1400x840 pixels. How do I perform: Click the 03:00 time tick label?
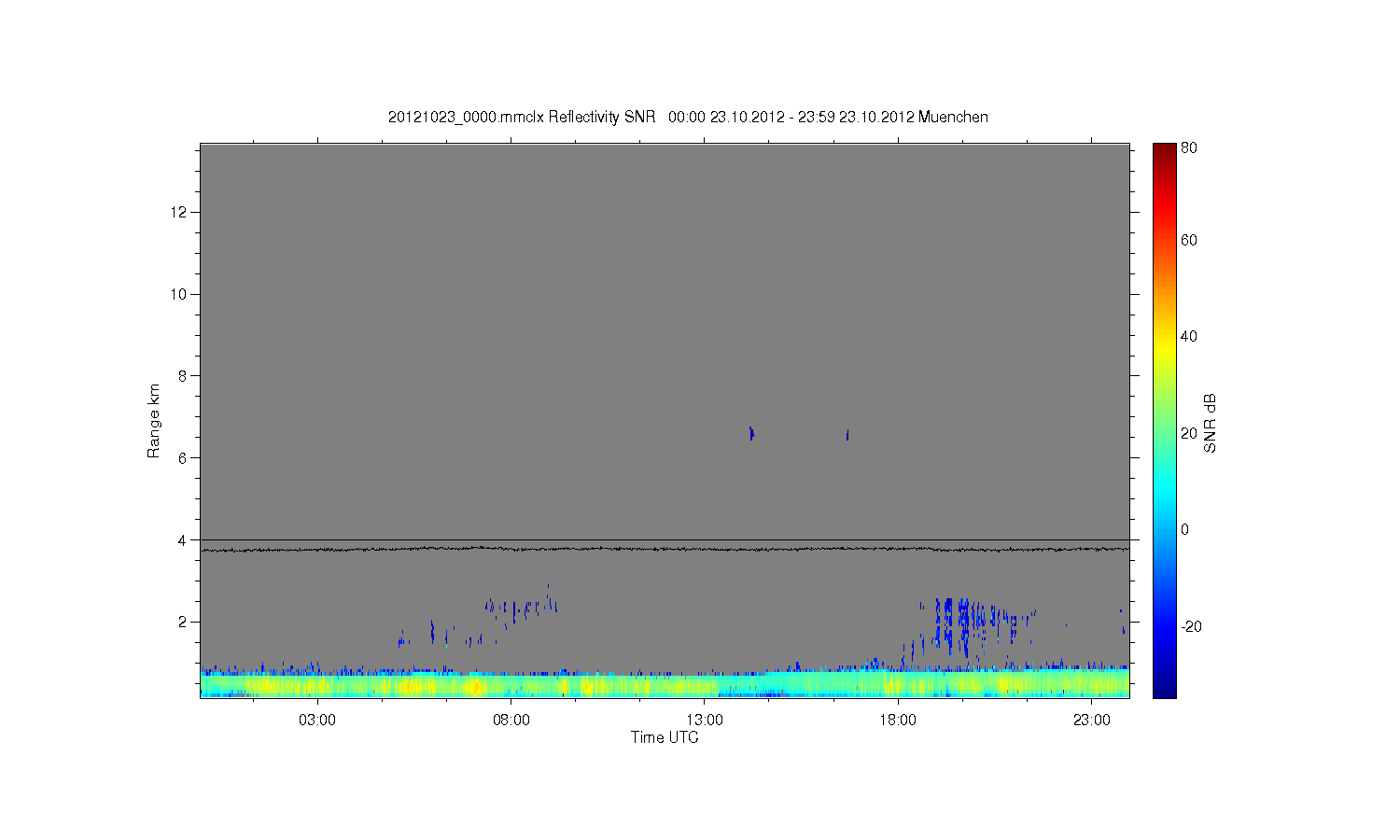pos(317,721)
